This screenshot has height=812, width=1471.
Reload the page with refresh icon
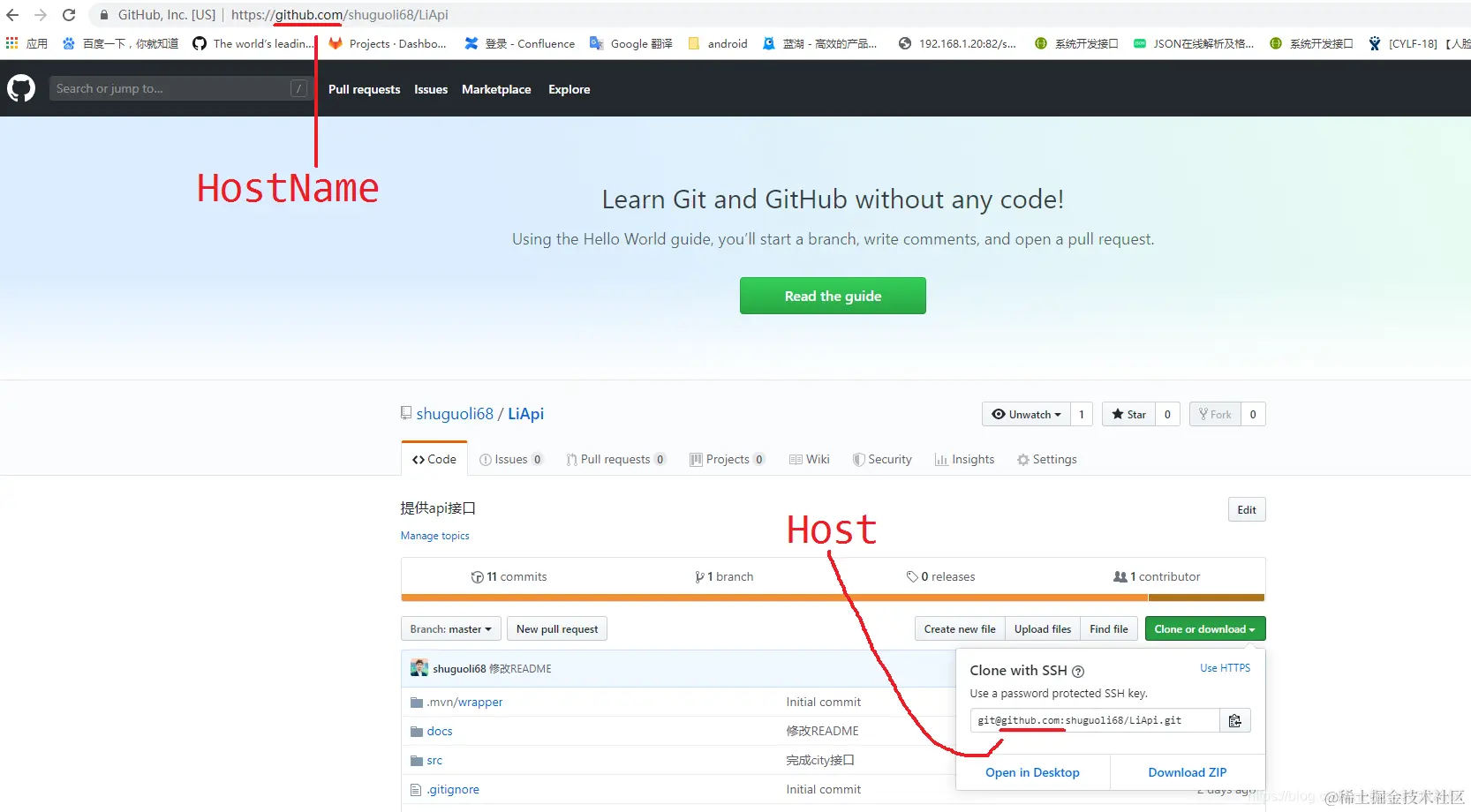[x=69, y=15]
